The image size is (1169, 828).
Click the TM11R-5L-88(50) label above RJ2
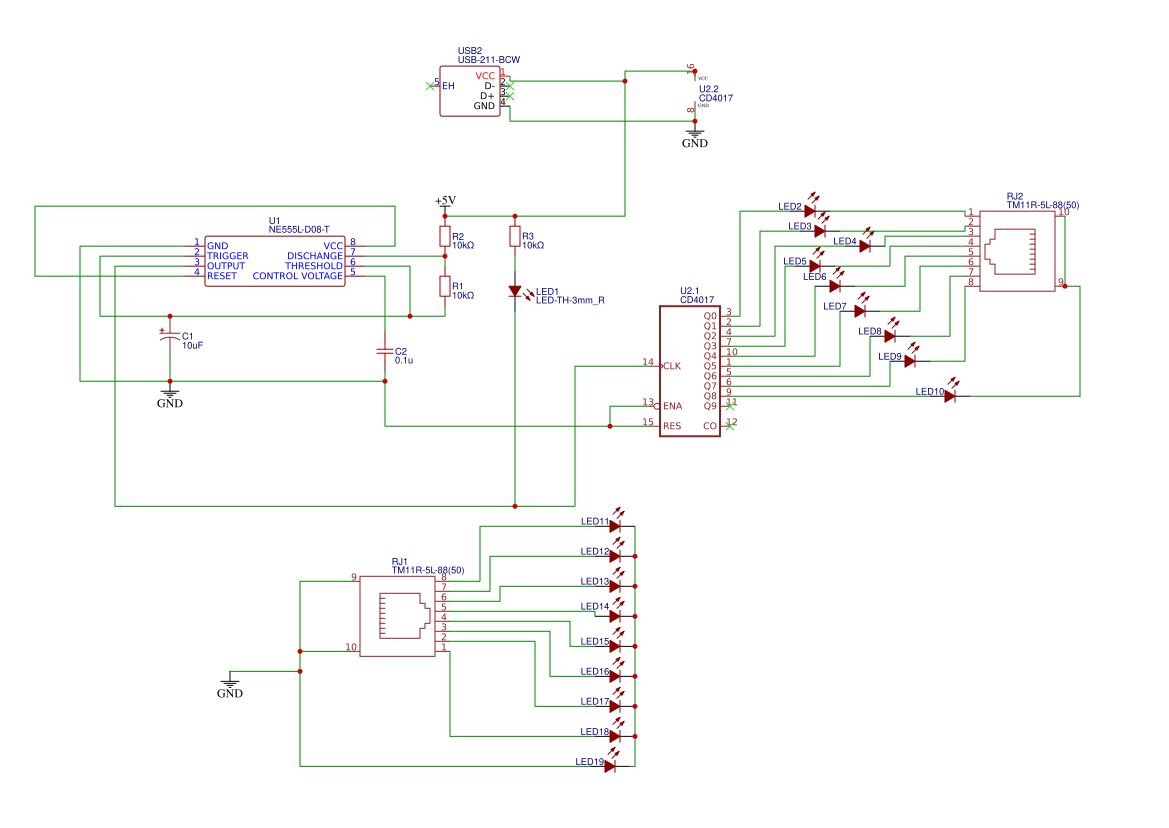click(1043, 206)
